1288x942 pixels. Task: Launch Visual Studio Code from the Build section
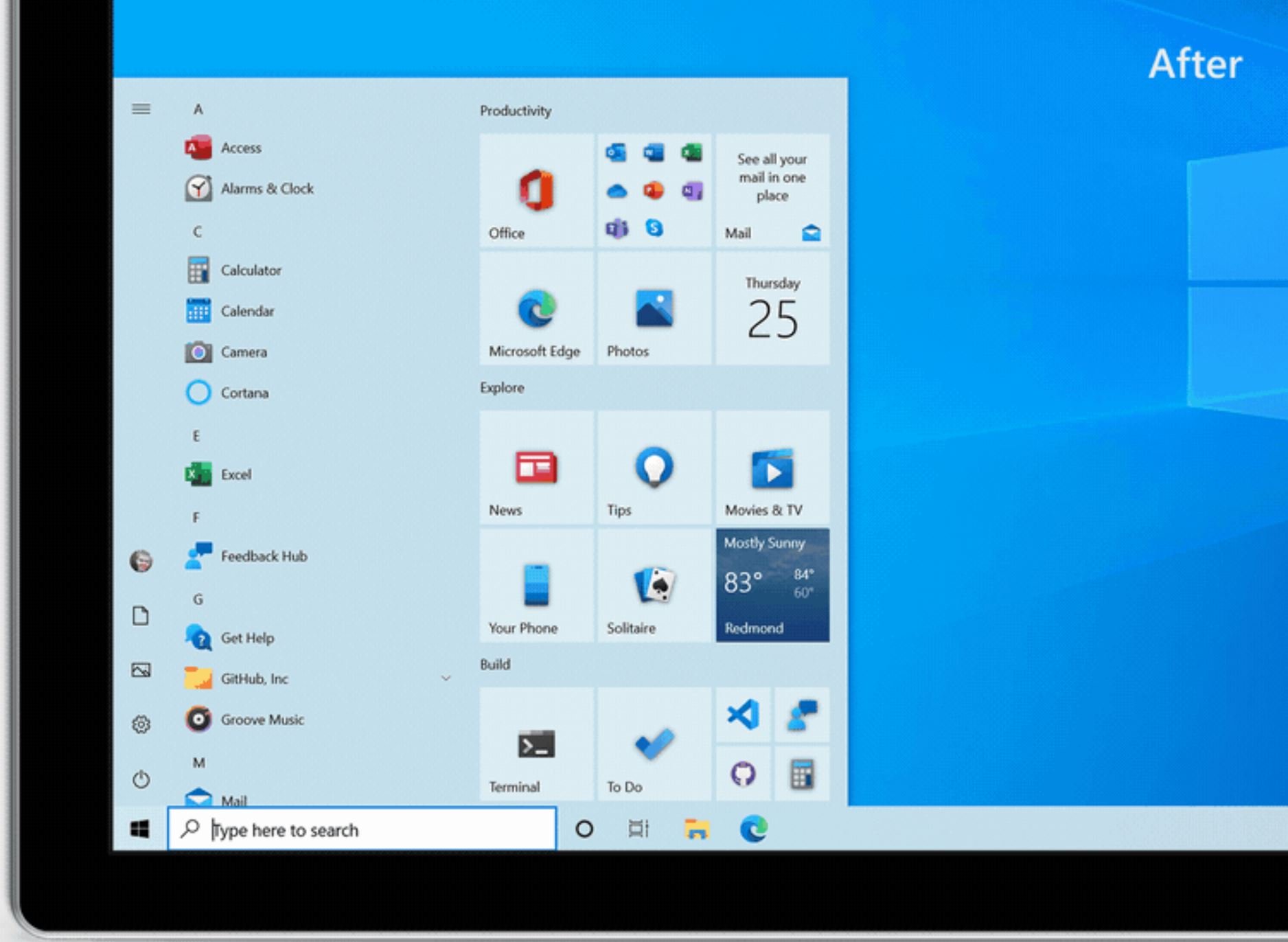tap(744, 716)
